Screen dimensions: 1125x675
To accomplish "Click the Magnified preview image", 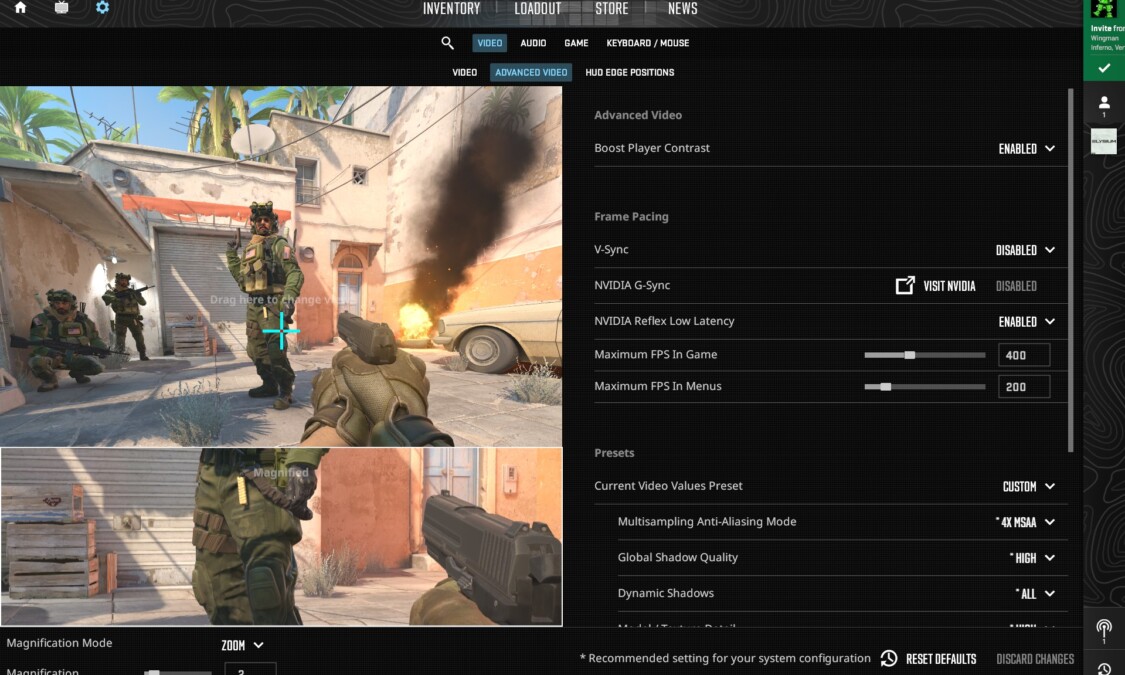I will [281, 537].
